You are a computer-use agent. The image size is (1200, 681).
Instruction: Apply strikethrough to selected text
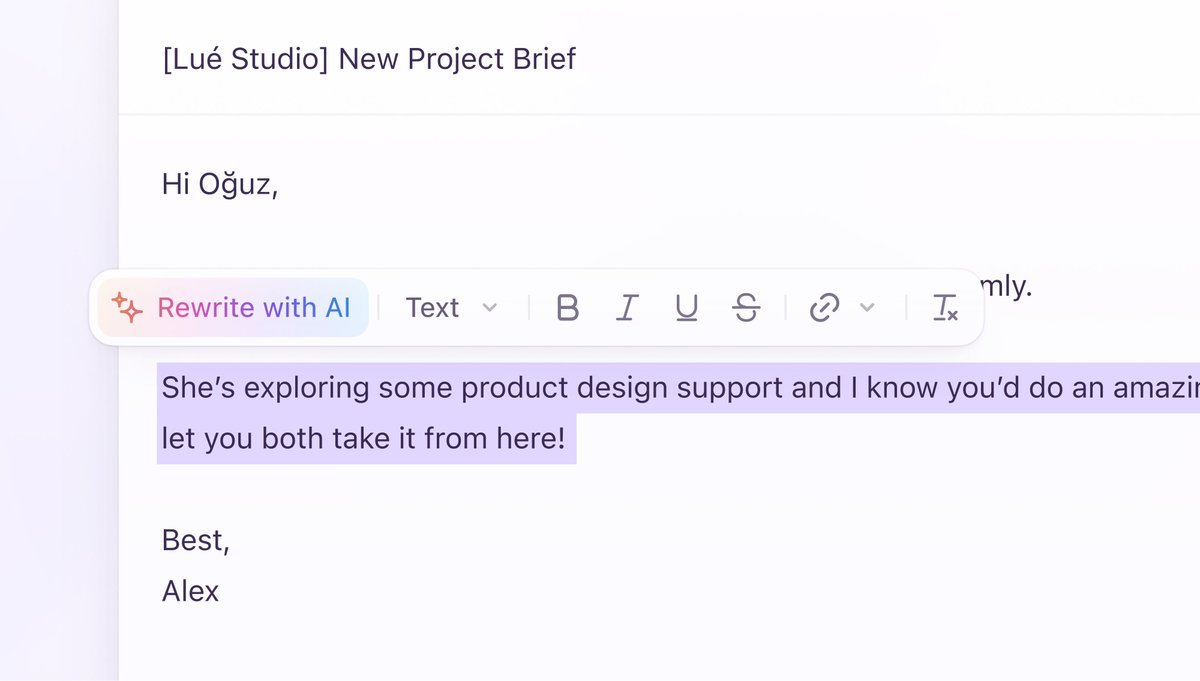point(745,308)
